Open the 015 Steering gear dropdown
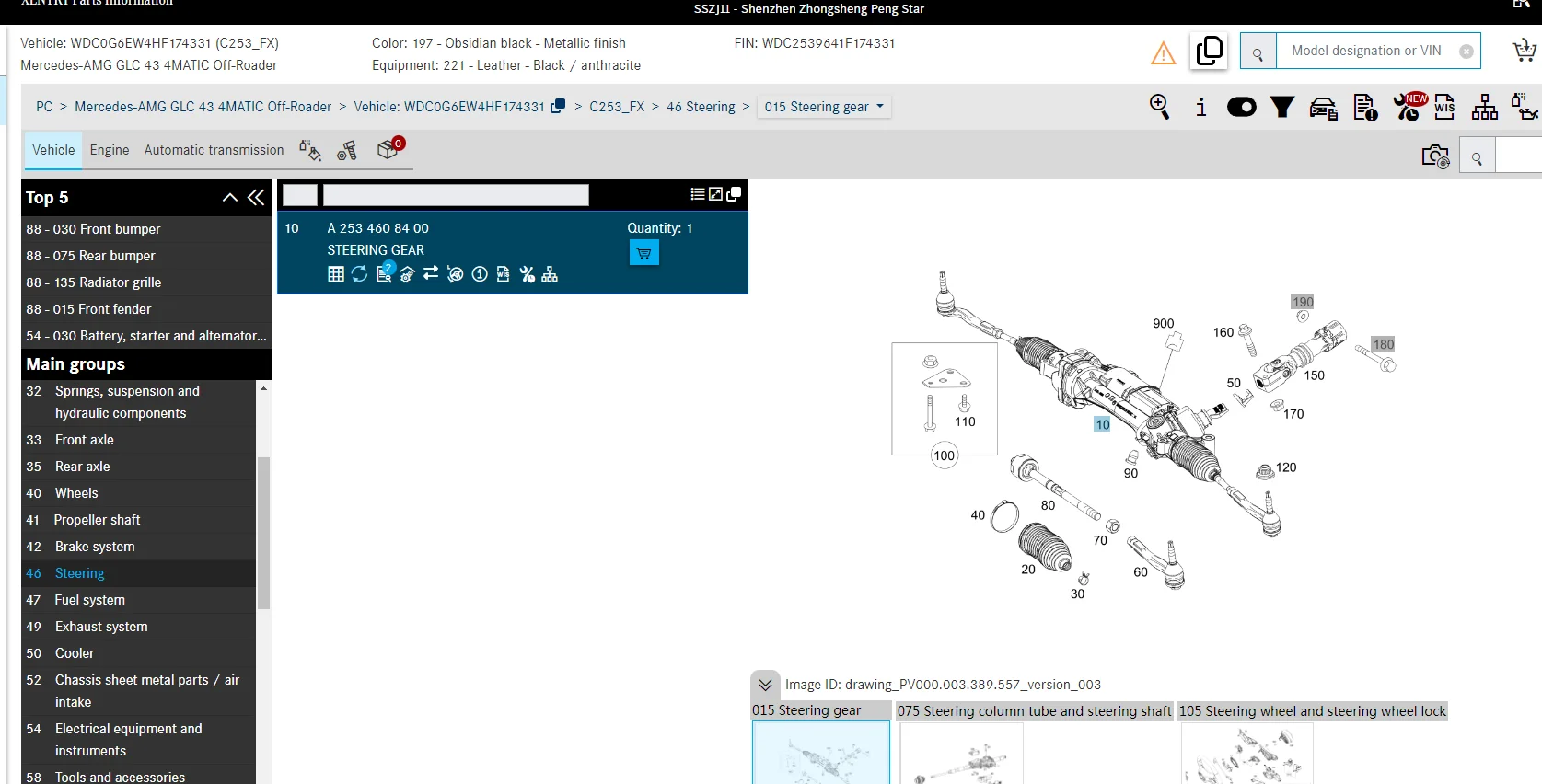 coord(823,107)
